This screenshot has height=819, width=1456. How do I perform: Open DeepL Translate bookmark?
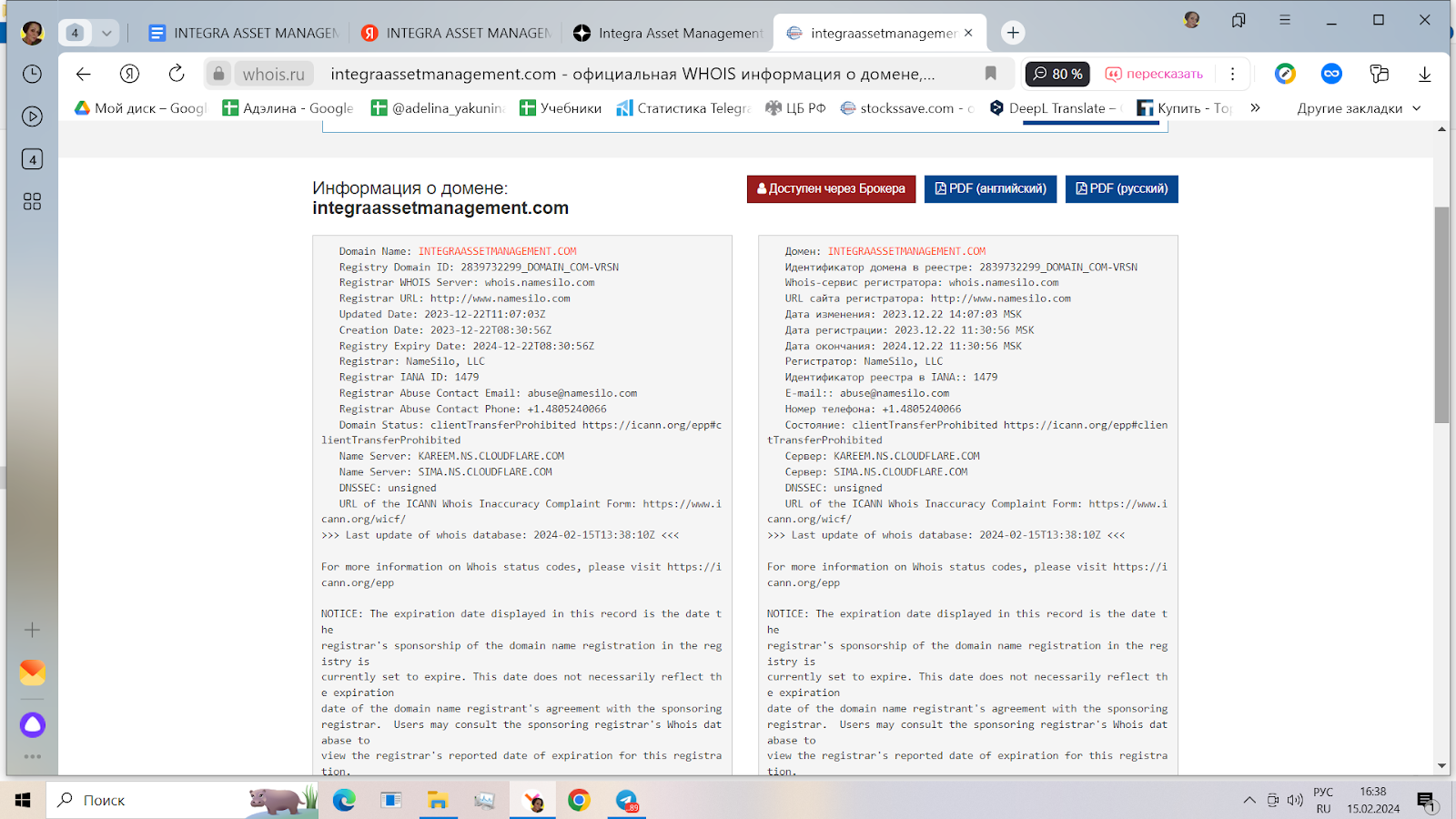[1056, 107]
